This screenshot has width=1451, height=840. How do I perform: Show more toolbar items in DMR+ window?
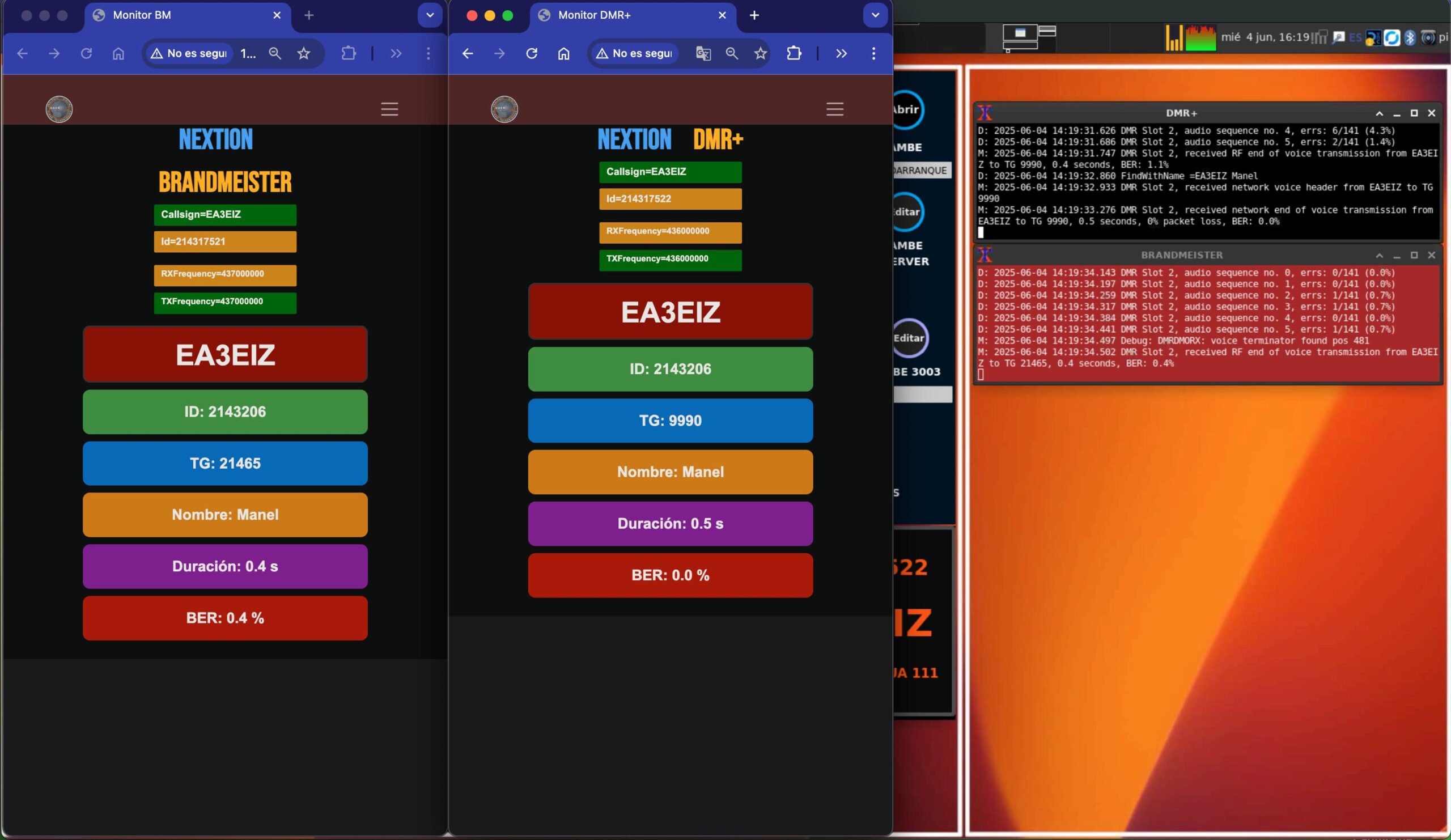(841, 53)
